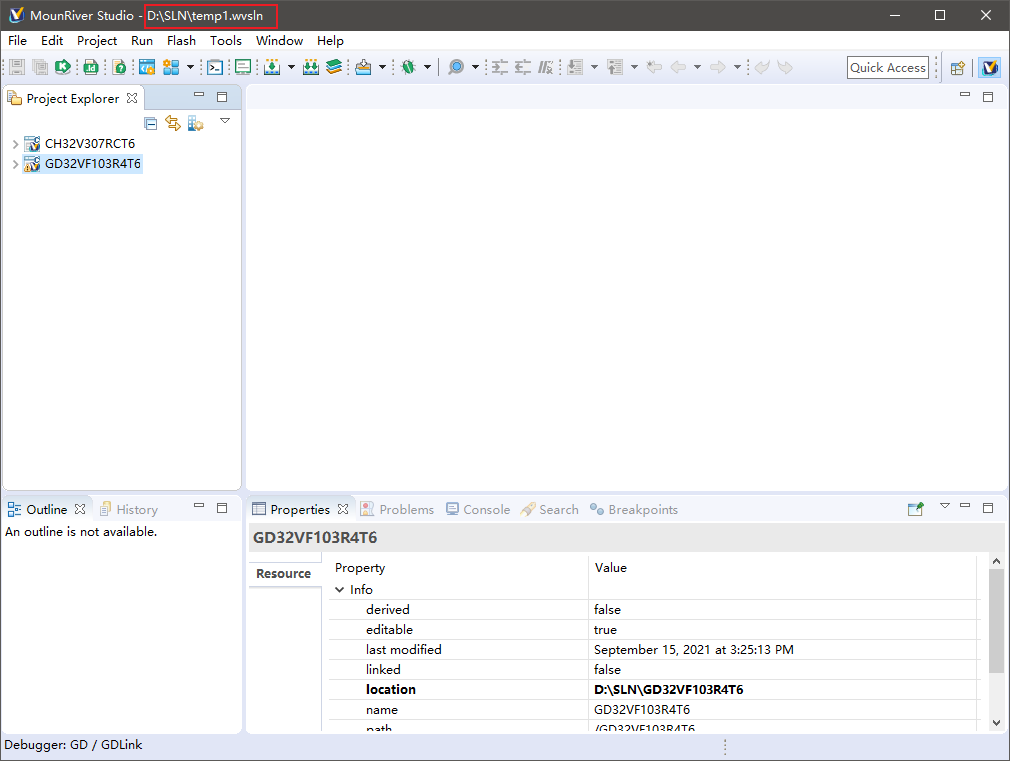The width and height of the screenshot is (1010, 761).
Task: Open dropdown next to blue tray icon
Action: 382,67
